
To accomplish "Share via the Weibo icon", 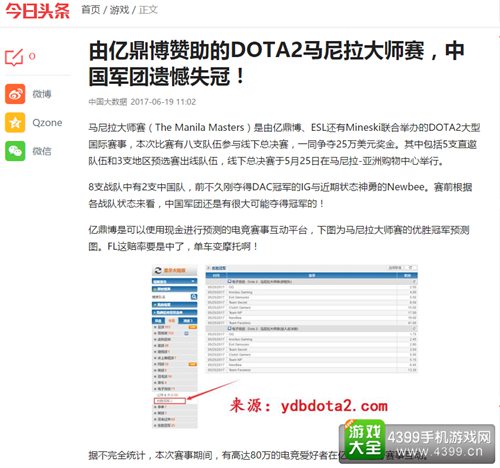I will [x=15, y=94].
